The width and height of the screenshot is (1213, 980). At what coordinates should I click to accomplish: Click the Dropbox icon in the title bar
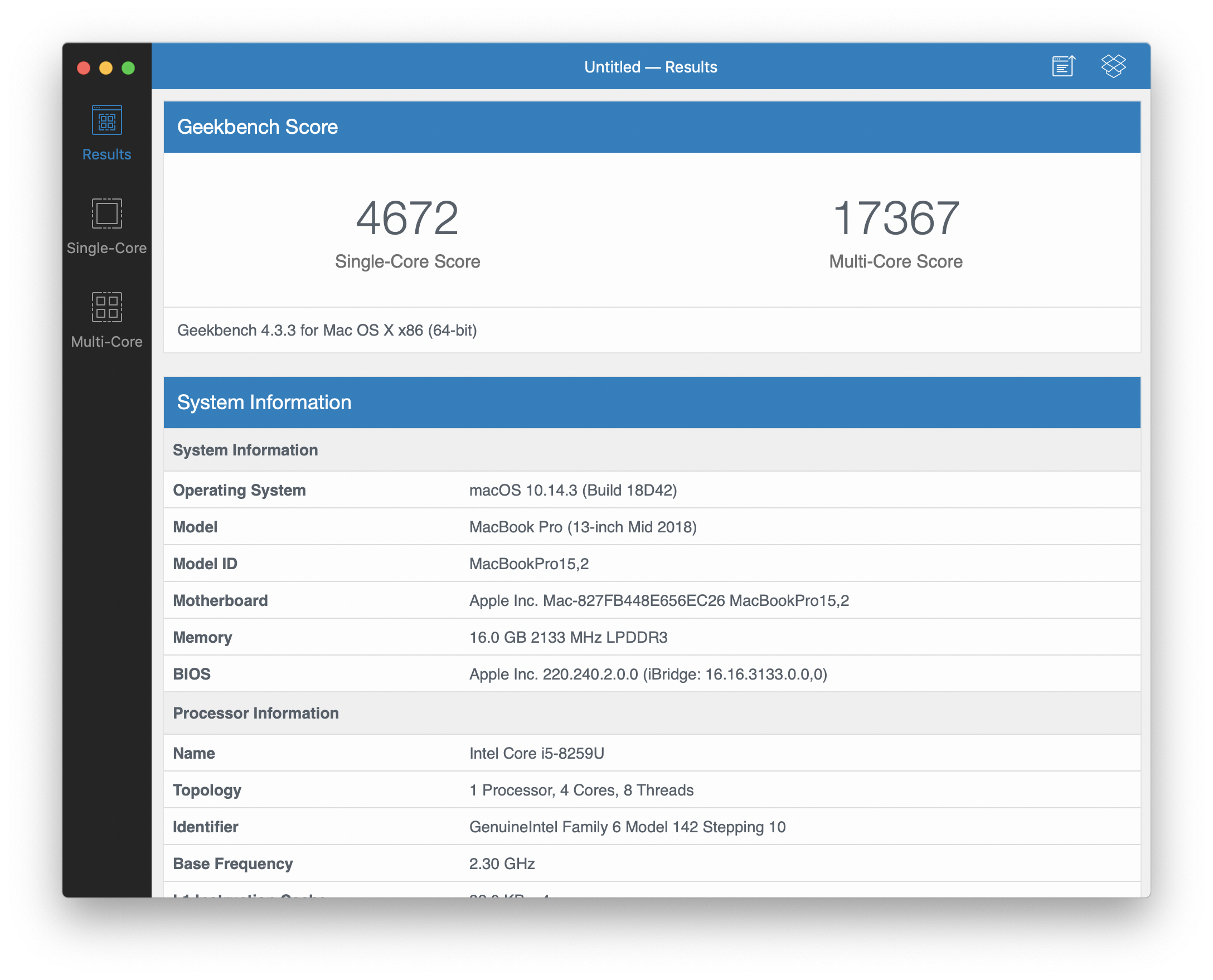coord(1113,66)
